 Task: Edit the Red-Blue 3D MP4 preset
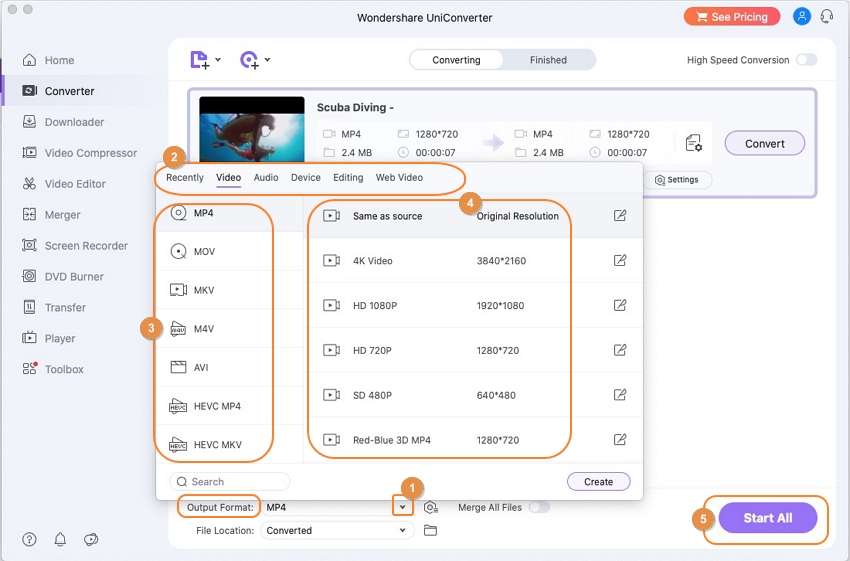620,440
